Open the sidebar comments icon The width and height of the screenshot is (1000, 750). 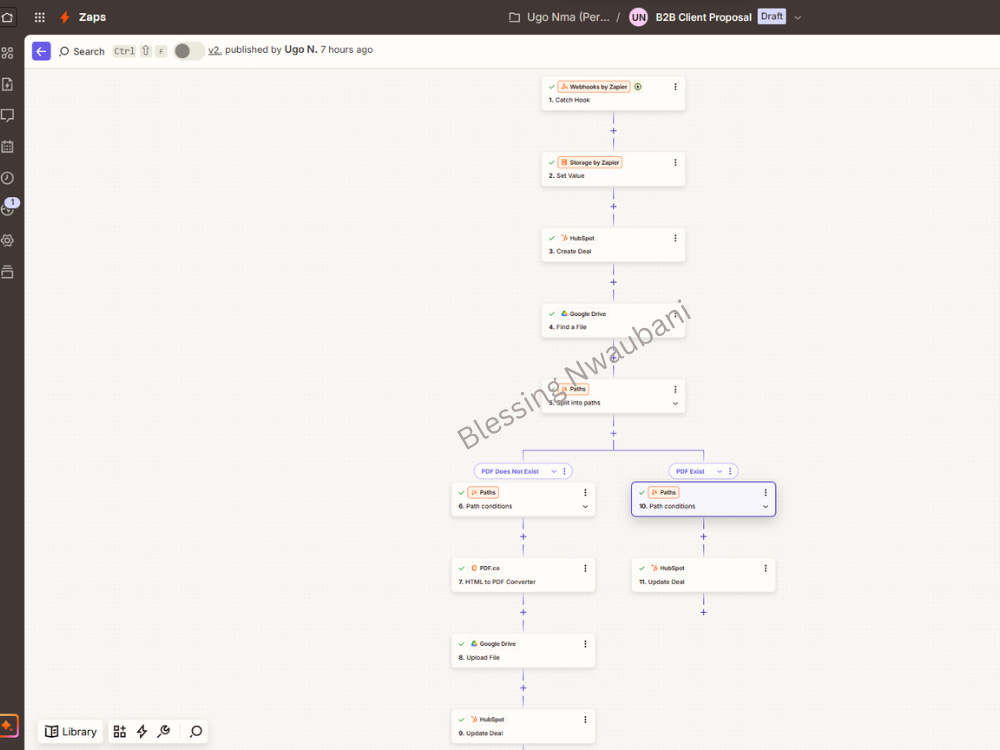(8, 115)
